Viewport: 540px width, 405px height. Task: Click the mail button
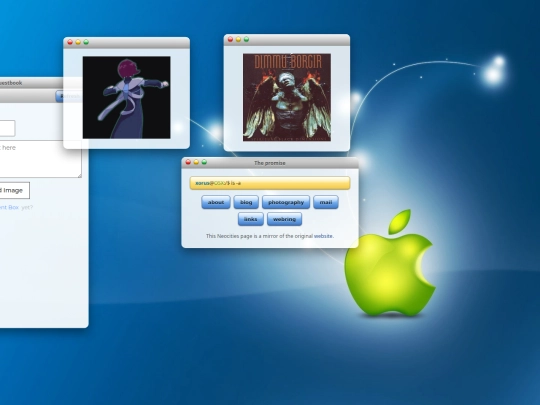[326, 202]
